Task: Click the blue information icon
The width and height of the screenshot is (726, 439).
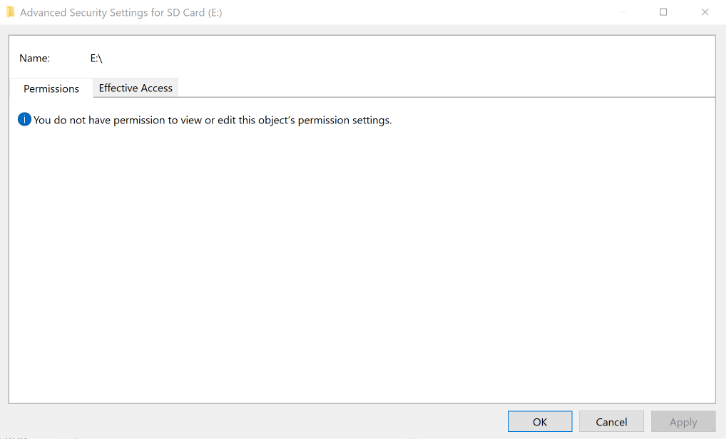Action: (25, 119)
